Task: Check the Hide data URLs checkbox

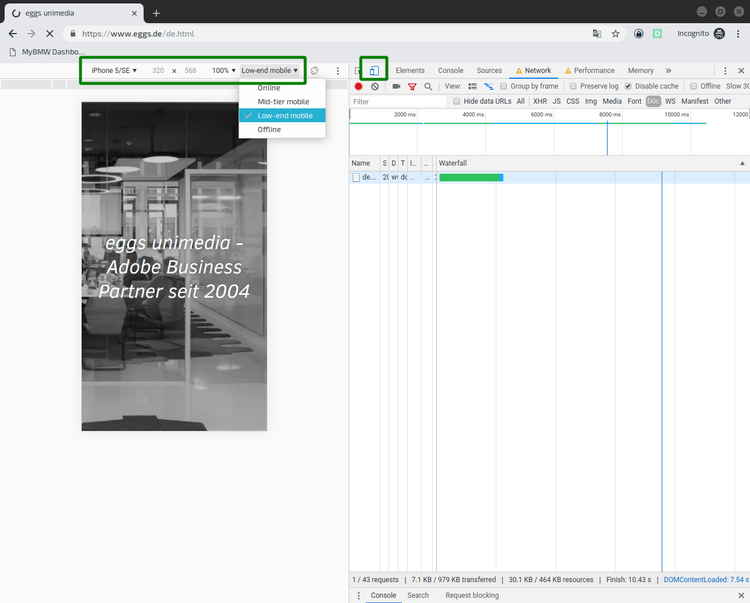Action: [456, 101]
